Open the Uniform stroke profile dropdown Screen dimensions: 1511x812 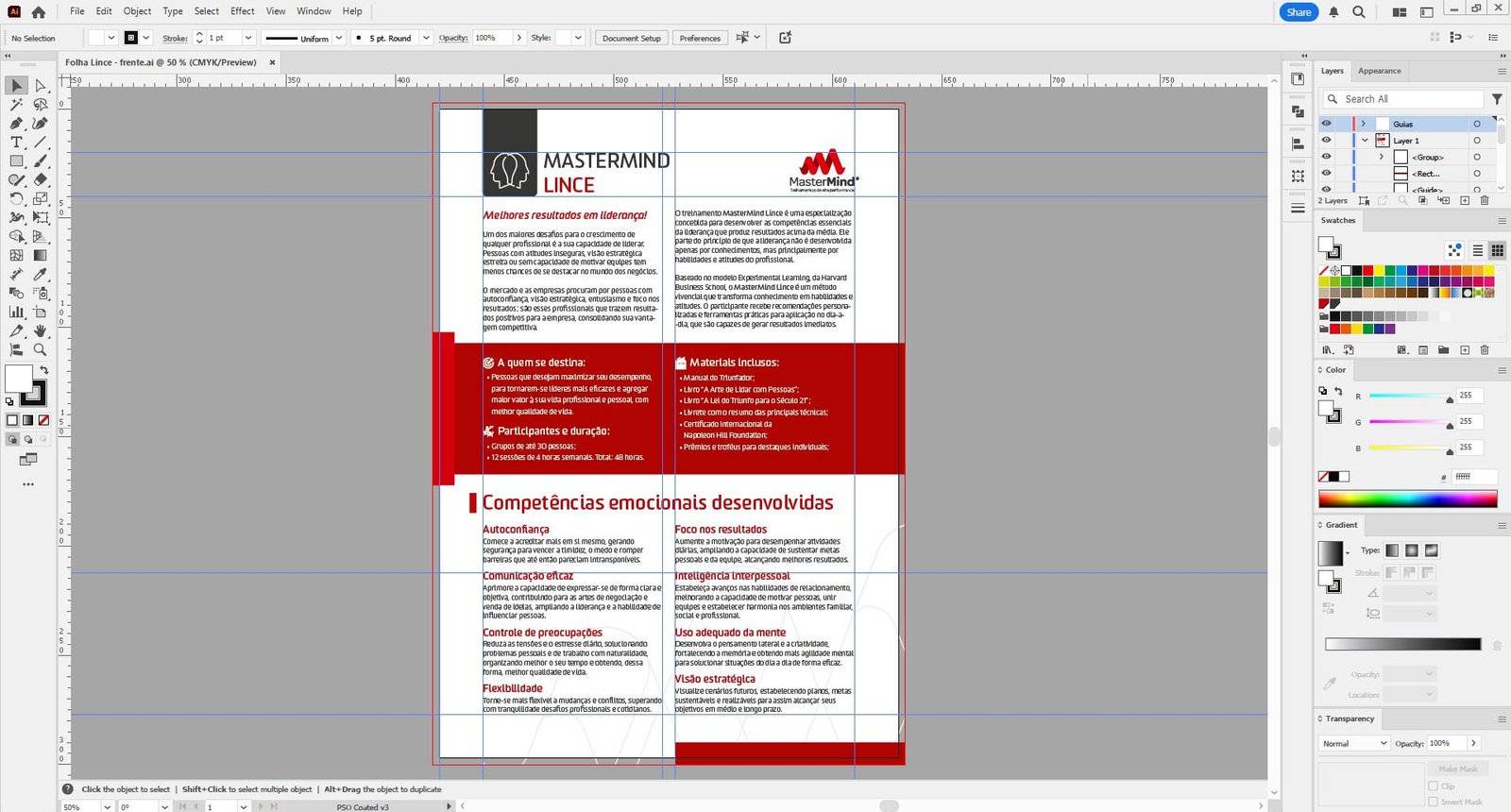tap(337, 38)
